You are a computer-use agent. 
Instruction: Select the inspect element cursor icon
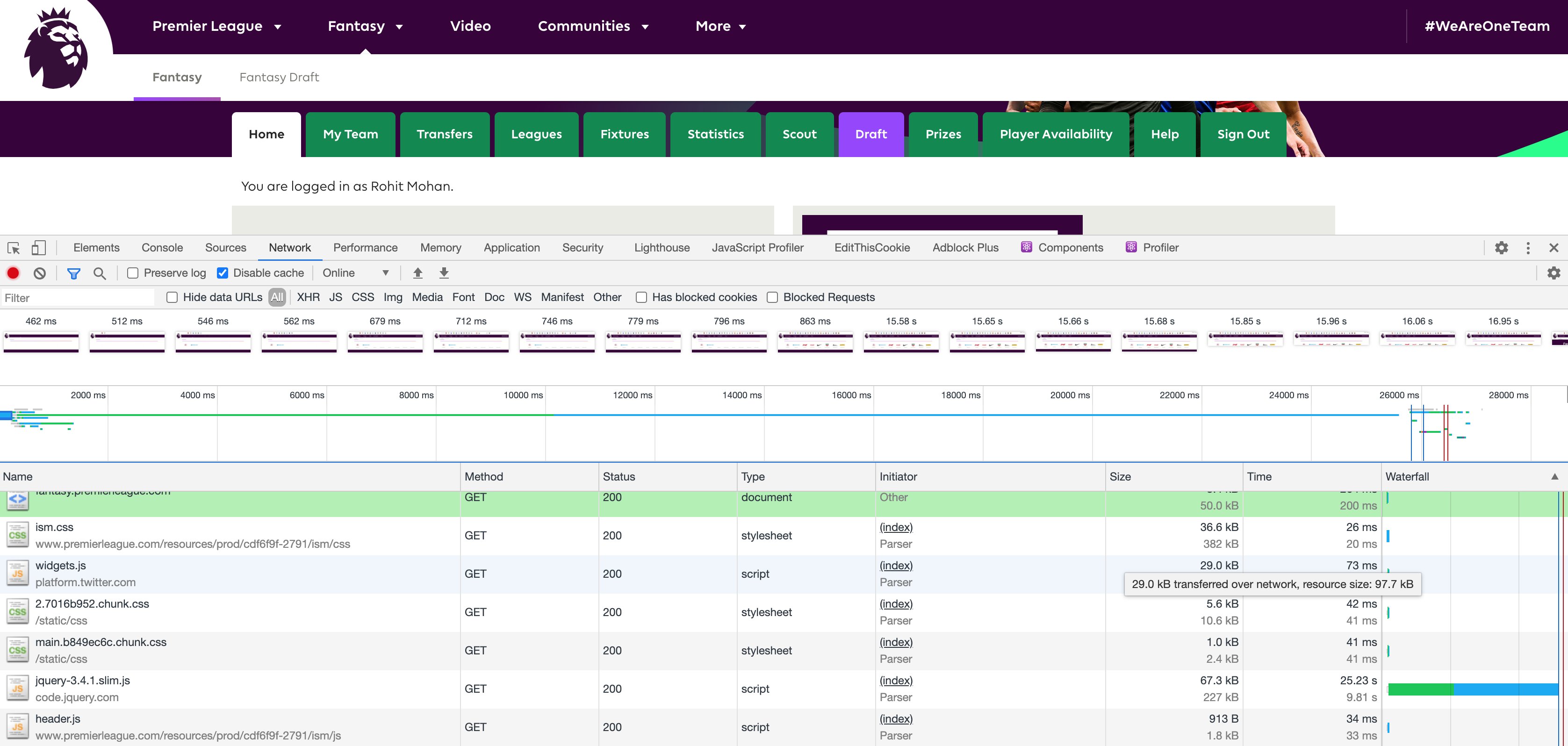pos(14,248)
